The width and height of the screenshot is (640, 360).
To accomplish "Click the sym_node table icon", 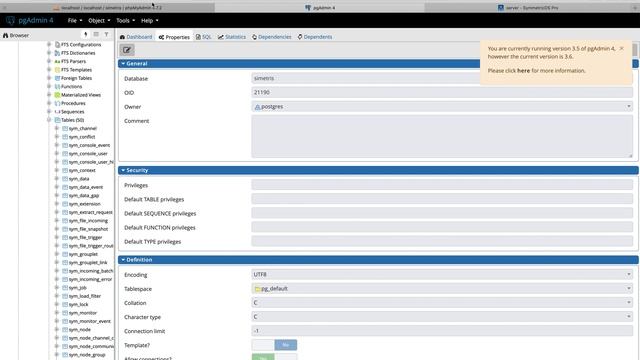I will 65,329.
